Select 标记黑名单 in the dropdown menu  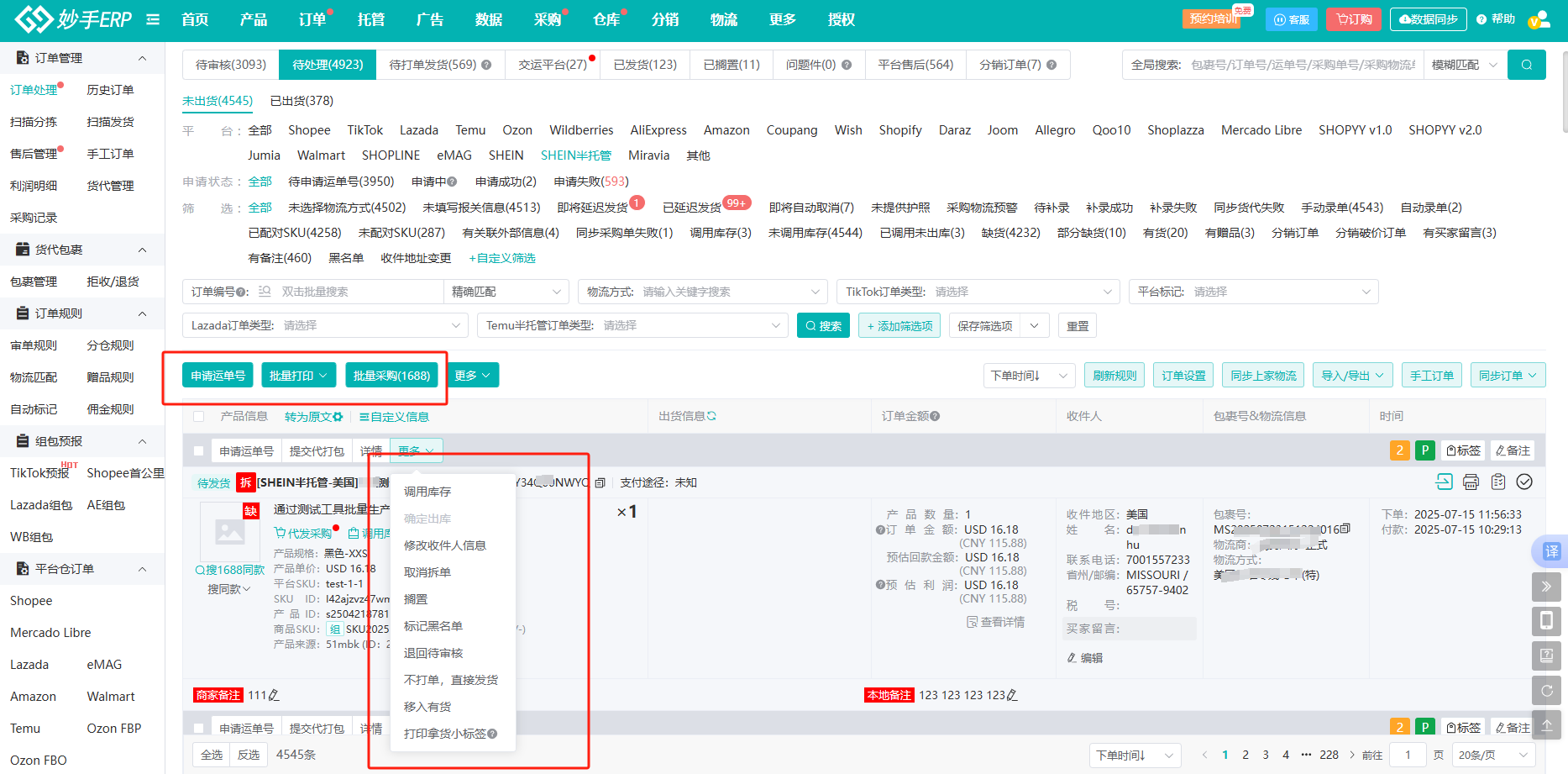pos(433,626)
